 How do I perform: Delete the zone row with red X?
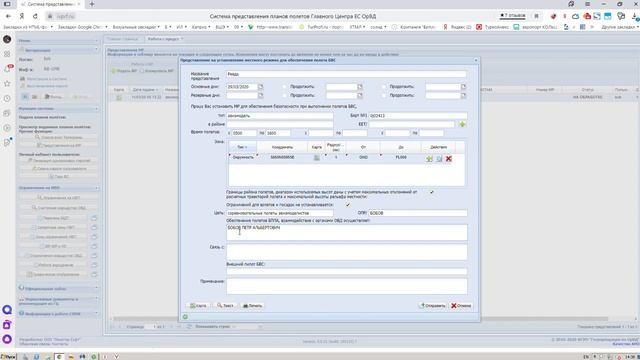coord(449,159)
